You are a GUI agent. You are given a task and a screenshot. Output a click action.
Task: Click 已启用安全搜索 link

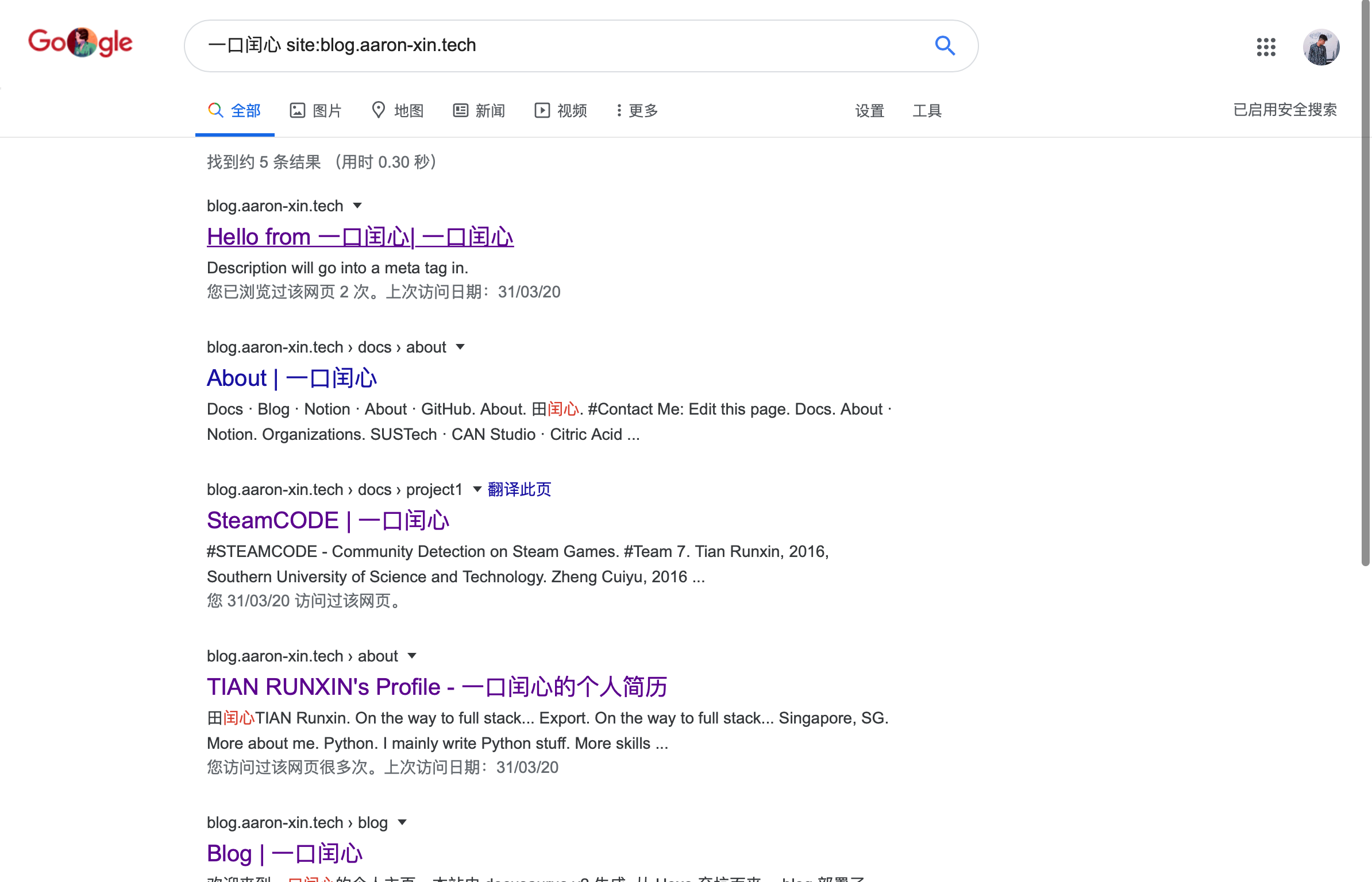[x=1285, y=110]
